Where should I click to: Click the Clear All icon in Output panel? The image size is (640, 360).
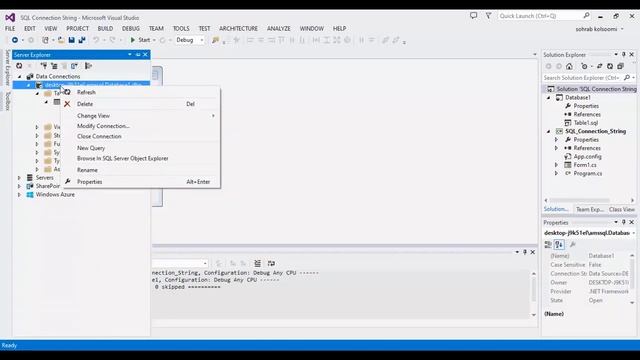coord(258,263)
